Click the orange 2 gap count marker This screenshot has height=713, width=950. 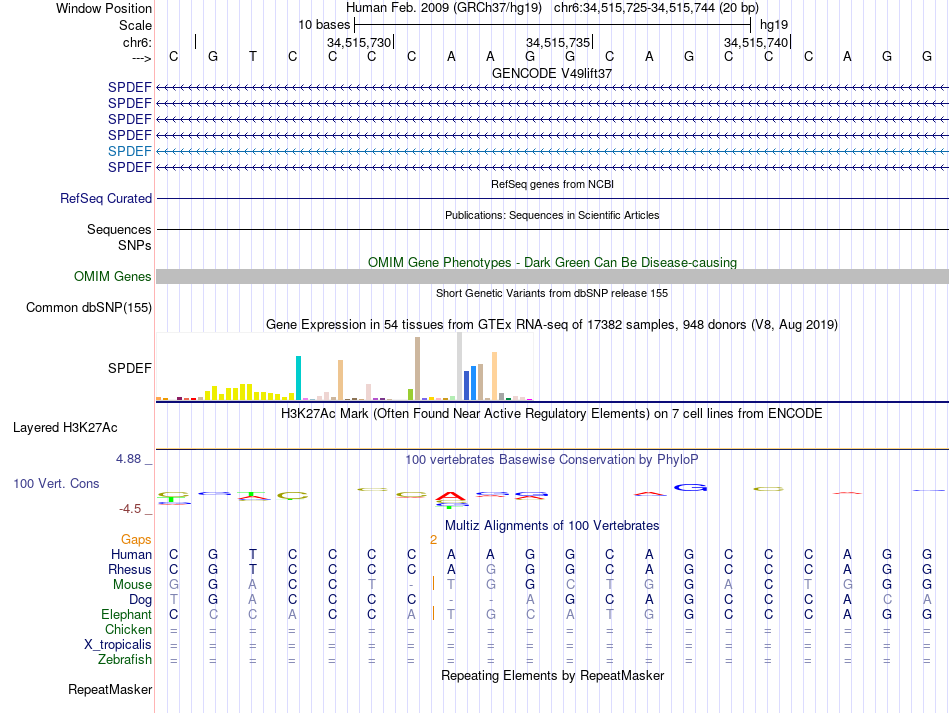pos(433,540)
